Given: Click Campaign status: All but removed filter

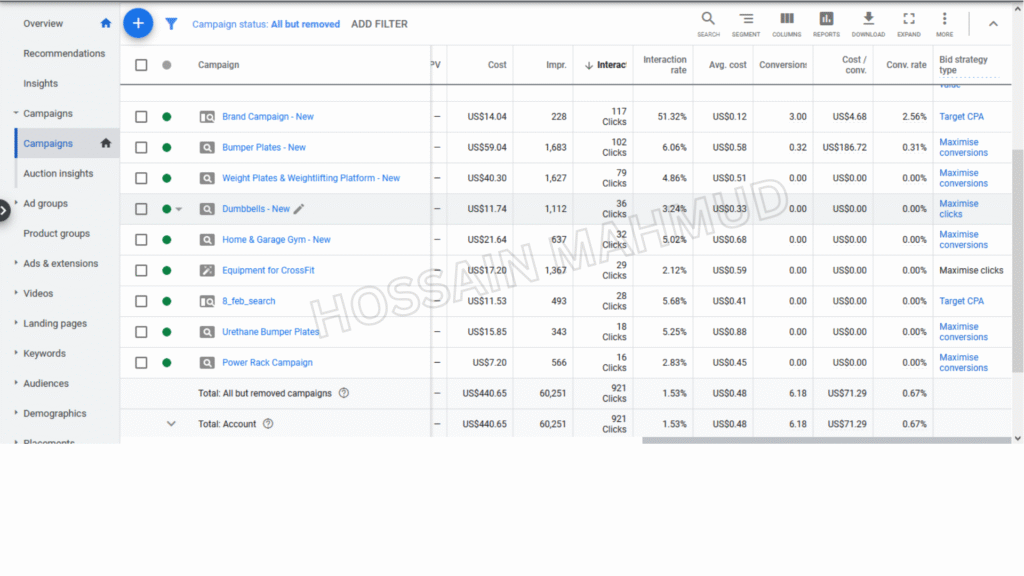Looking at the screenshot, I should click(266, 24).
